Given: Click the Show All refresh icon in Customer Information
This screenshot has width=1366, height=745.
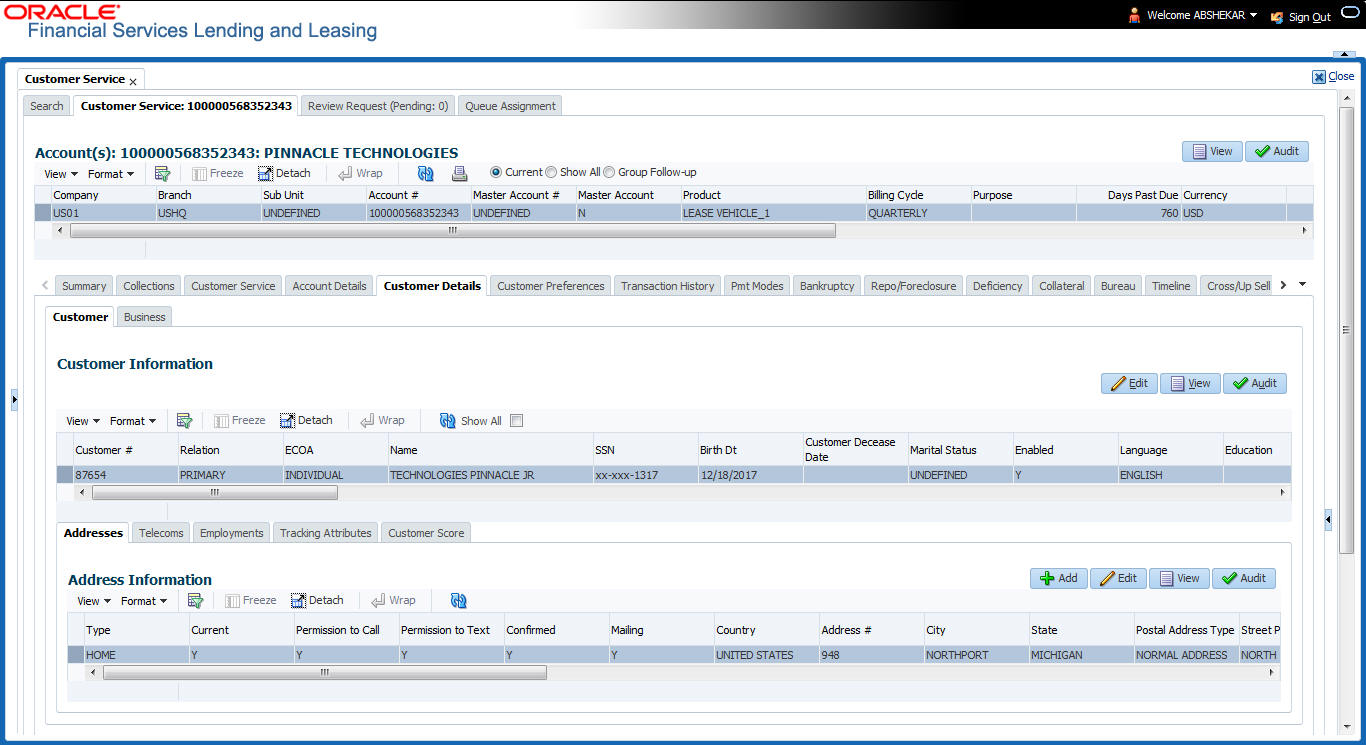Looking at the screenshot, I should click(x=448, y=421).
